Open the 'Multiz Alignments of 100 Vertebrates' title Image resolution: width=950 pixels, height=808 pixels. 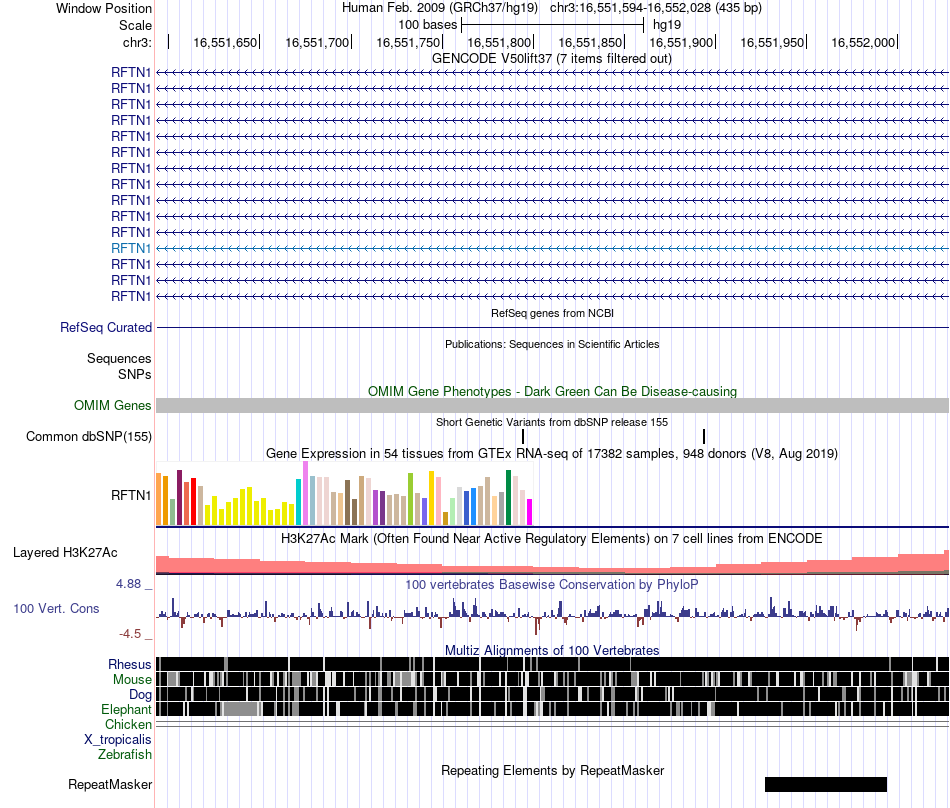tap(552, 651)
